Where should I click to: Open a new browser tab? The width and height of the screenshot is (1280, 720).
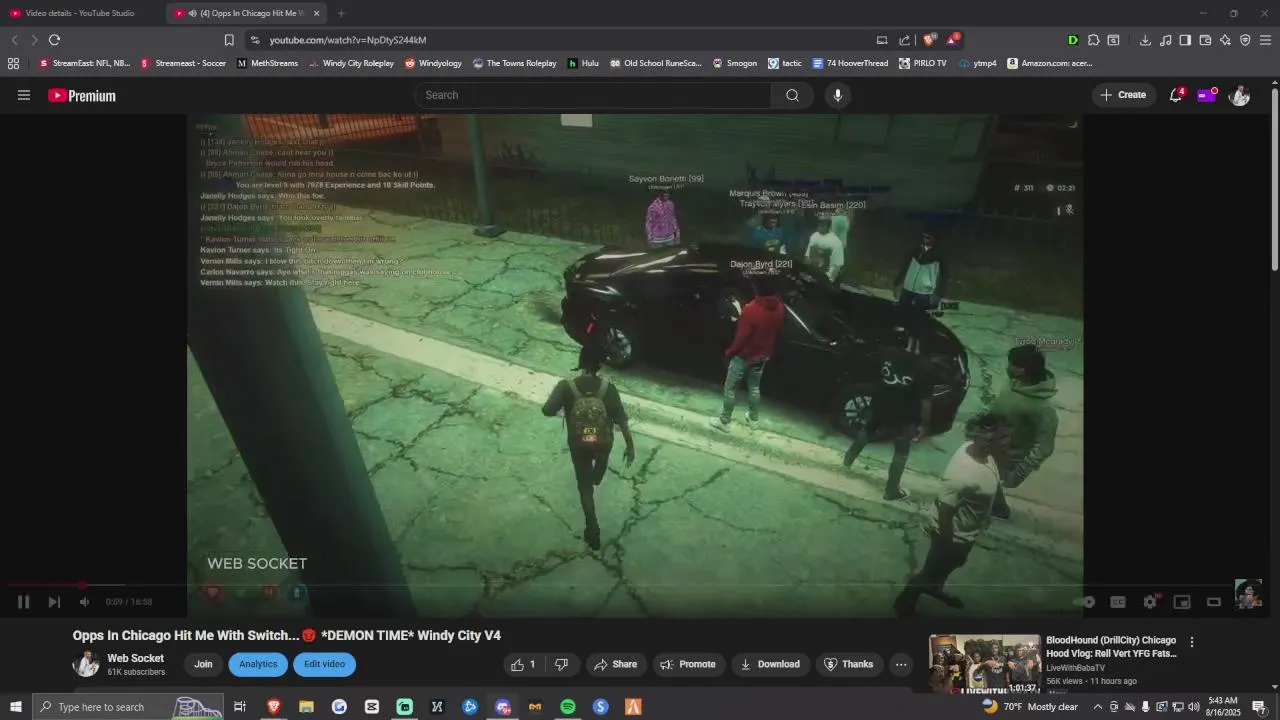tap(341, 13)
